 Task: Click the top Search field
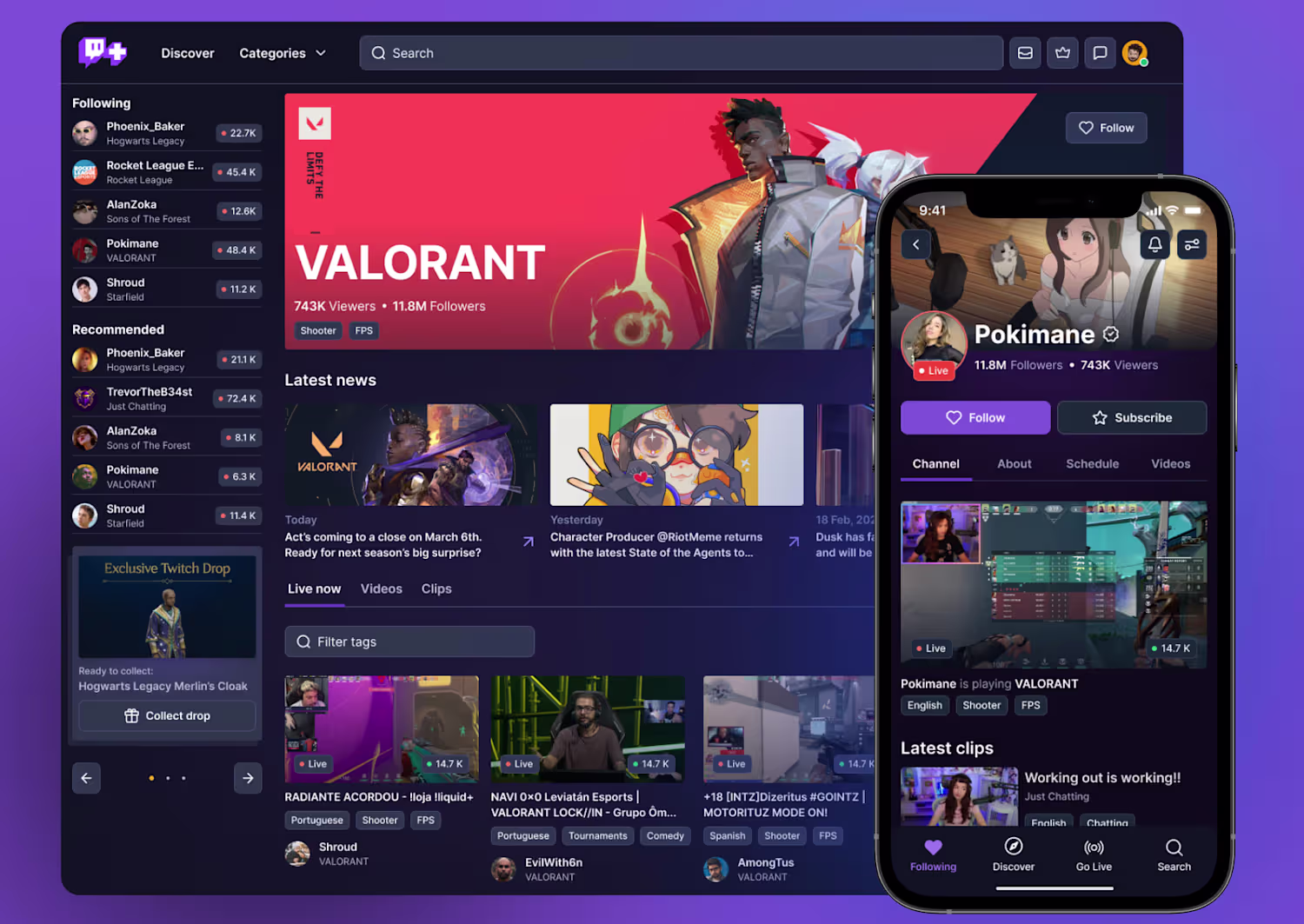(x=681, y=53)
